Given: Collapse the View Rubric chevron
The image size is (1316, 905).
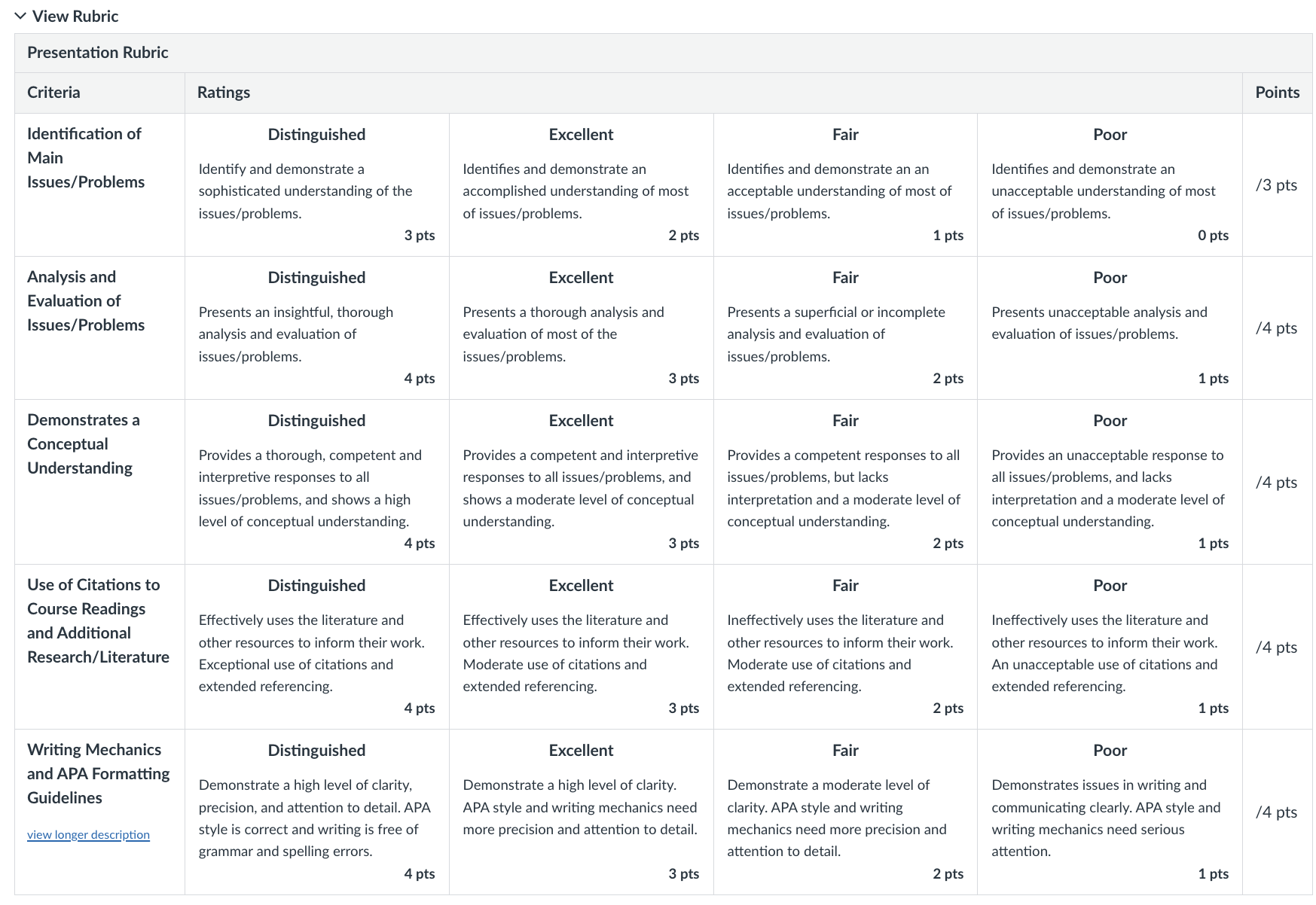Looking at the screenshot, I should tap(20, 16).
